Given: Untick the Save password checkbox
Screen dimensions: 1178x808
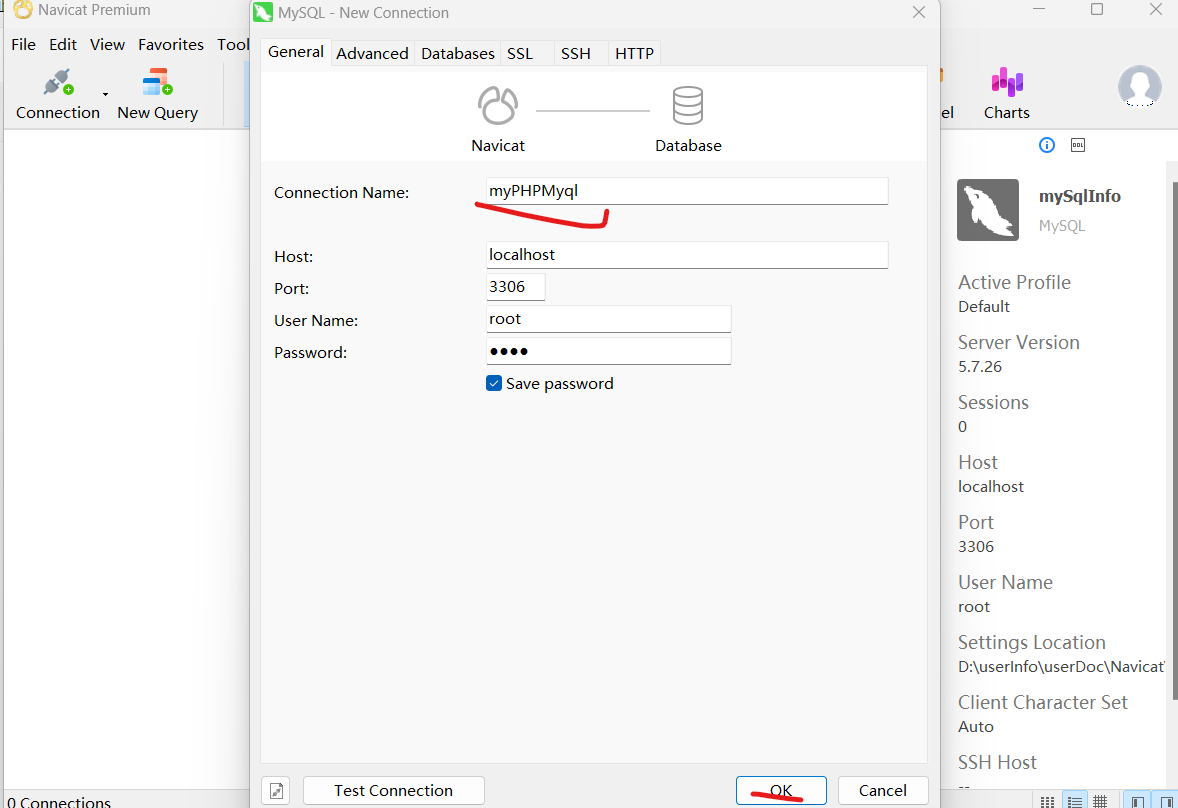Looking at the screenshot, I should coord(494,384).
